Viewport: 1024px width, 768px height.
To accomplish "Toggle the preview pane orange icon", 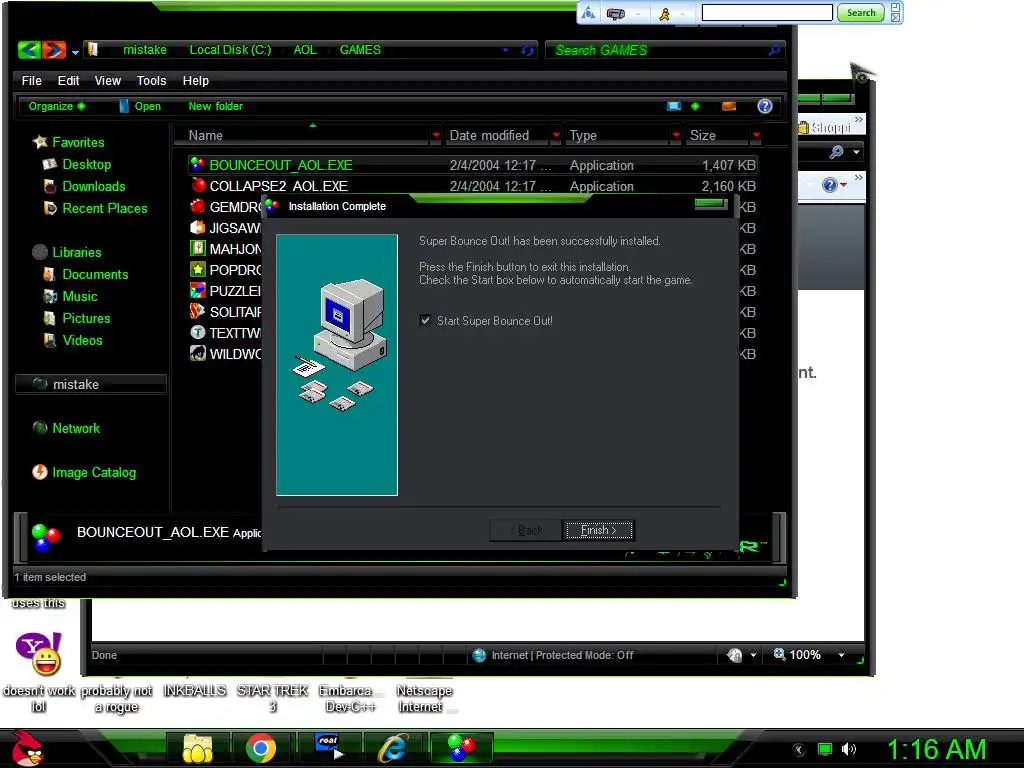I will click(729, 106).
